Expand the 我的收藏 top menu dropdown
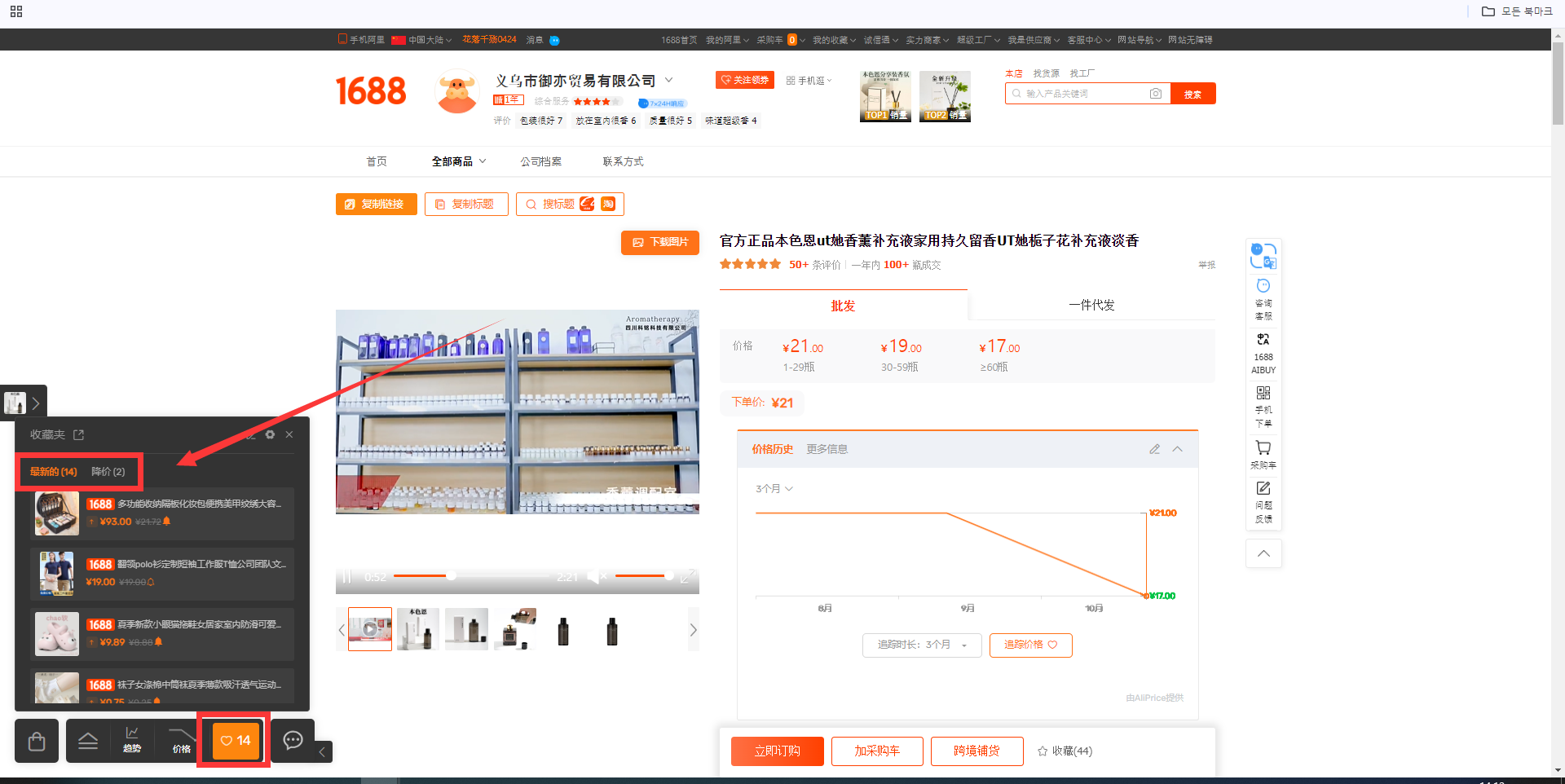 tap(834, 40)
